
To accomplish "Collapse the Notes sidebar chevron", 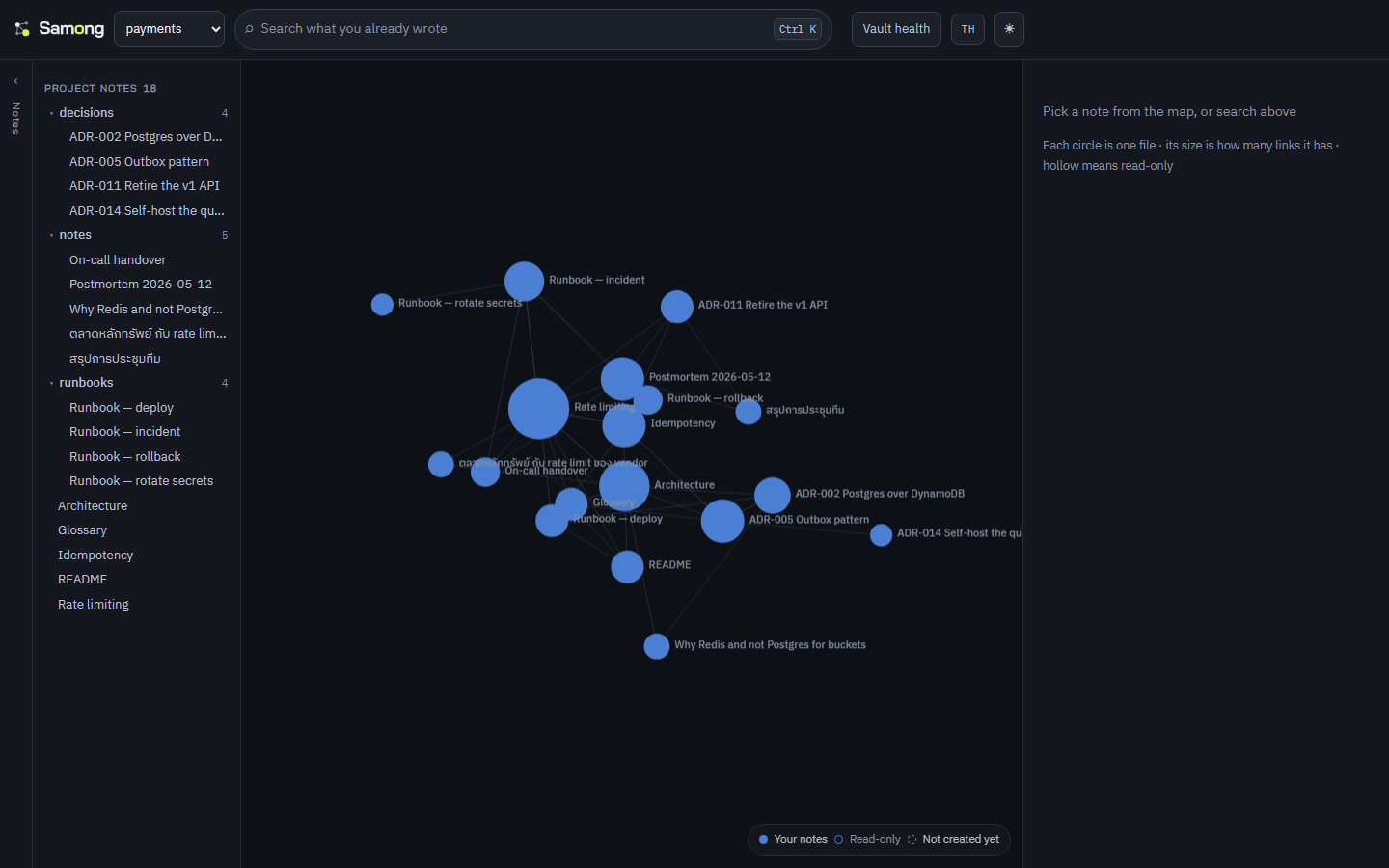I will (15, 81).
